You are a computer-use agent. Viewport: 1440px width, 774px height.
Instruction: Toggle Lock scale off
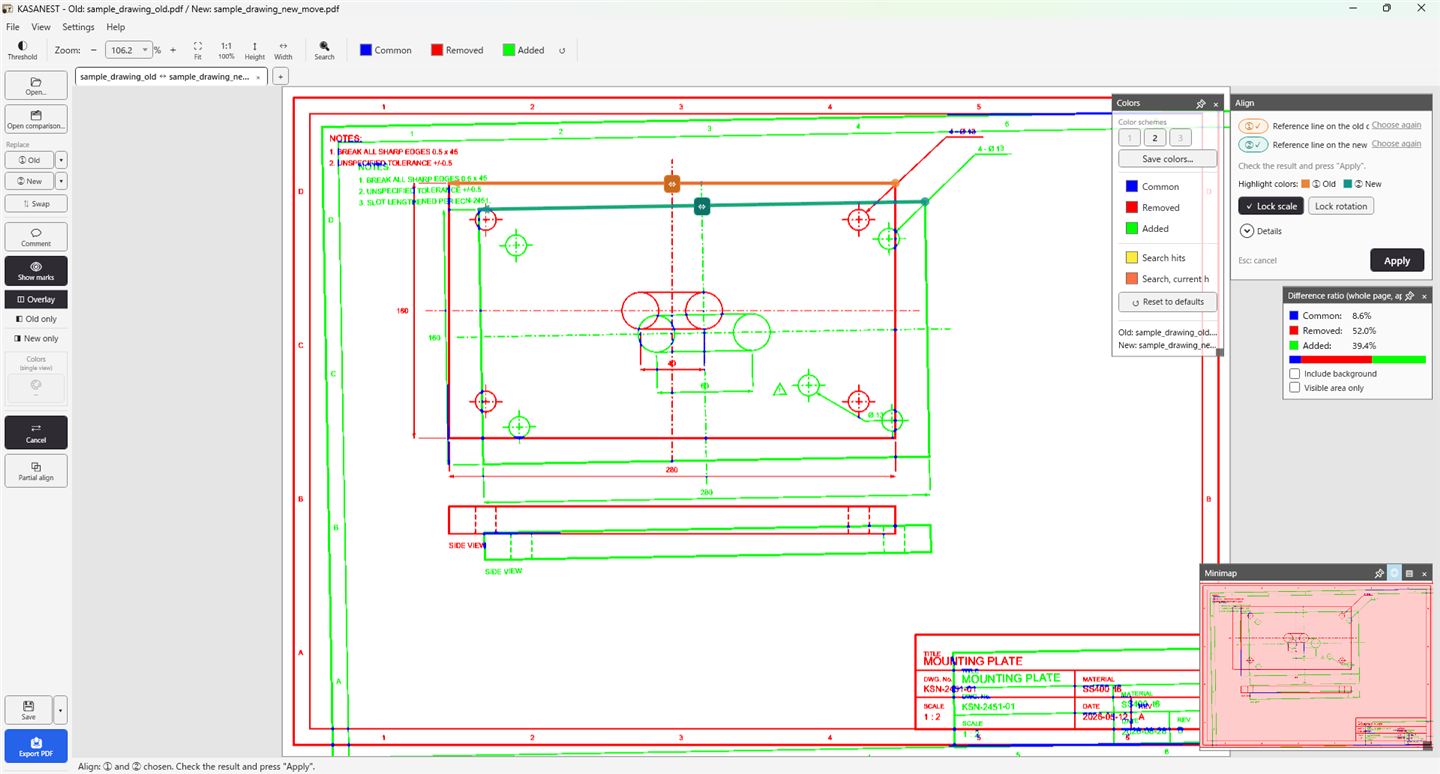point(1271,206)
